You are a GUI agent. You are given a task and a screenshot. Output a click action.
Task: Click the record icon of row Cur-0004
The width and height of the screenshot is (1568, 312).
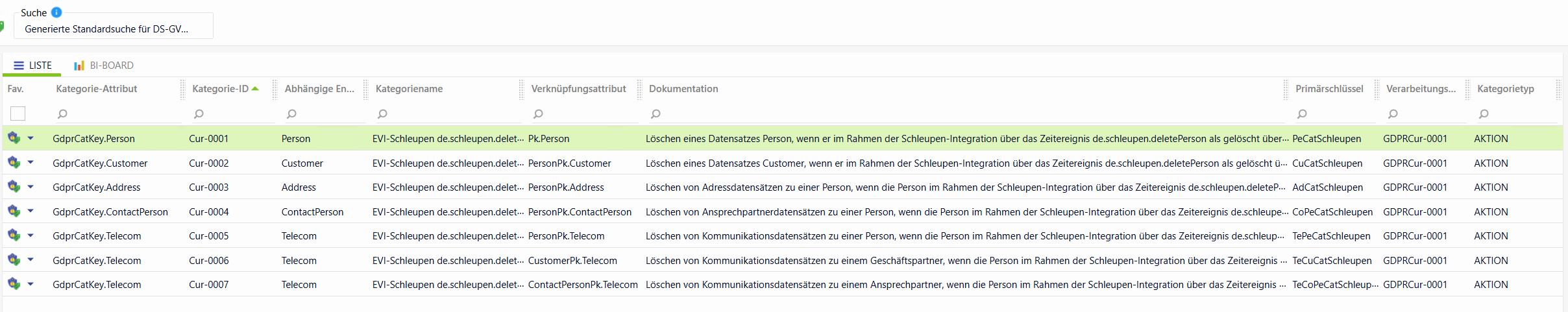(x=14, y=211)
